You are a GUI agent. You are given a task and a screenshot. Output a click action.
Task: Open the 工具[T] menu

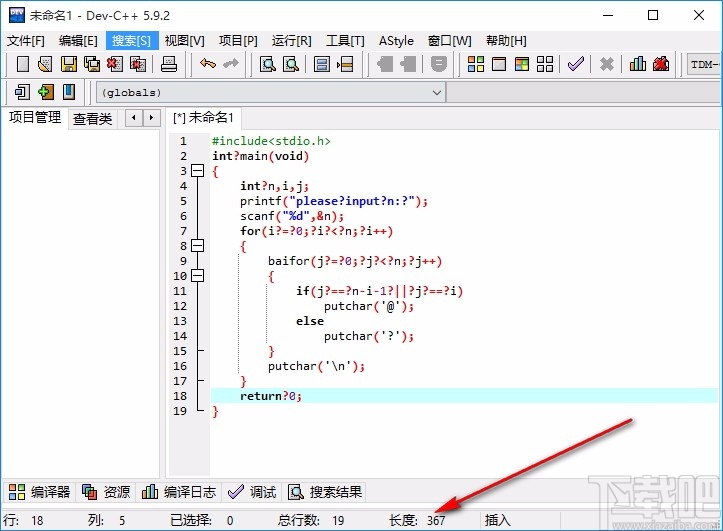coord(345,41)
